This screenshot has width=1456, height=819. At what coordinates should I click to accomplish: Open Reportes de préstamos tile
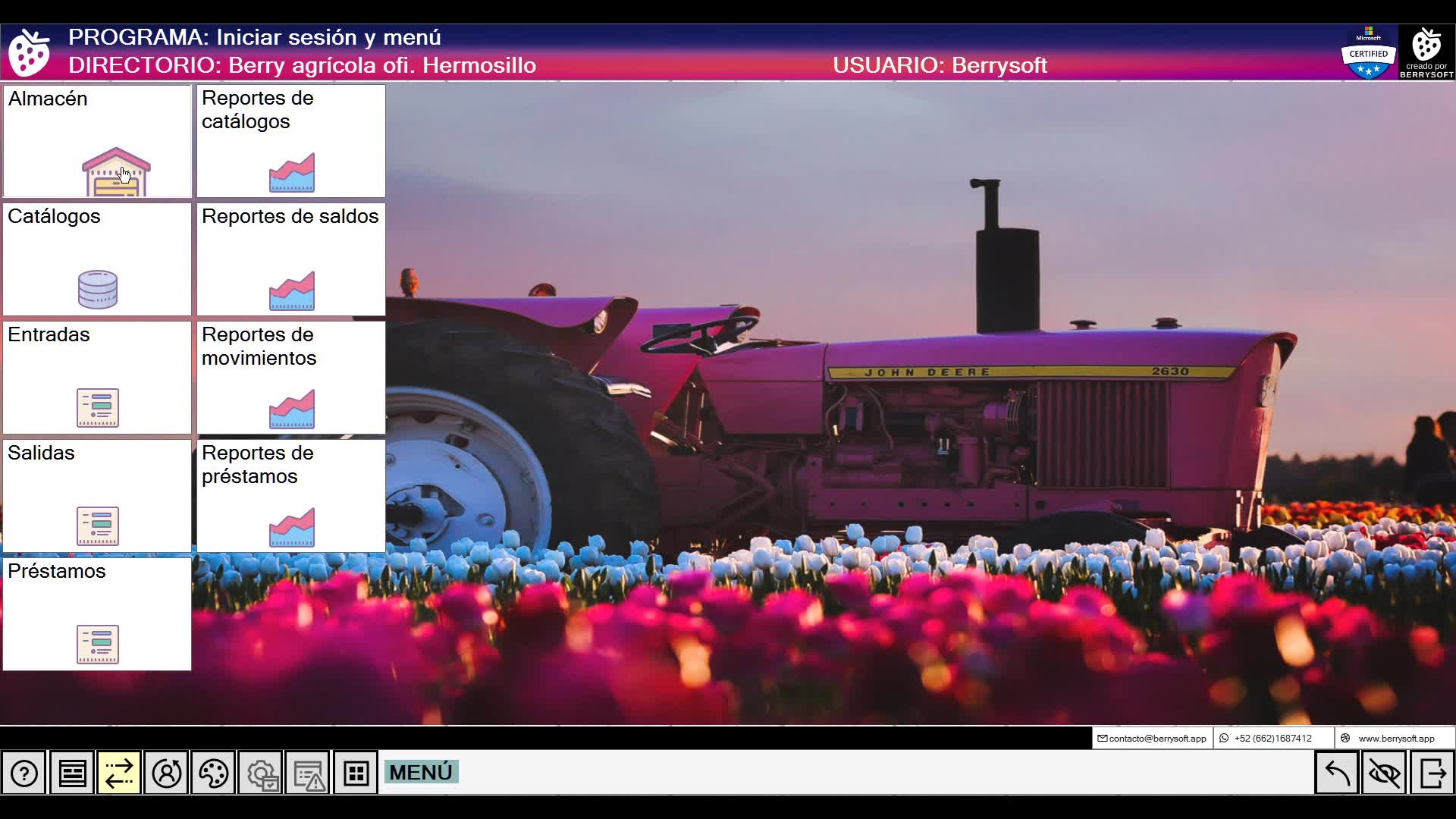click(291, 496)
